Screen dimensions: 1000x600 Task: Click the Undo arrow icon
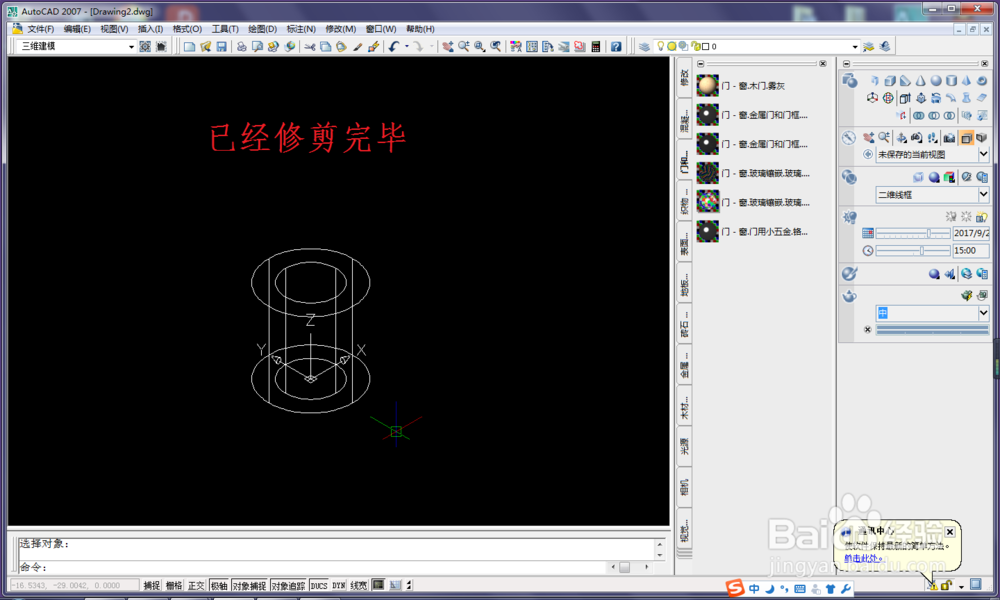[x=394, y=47]
